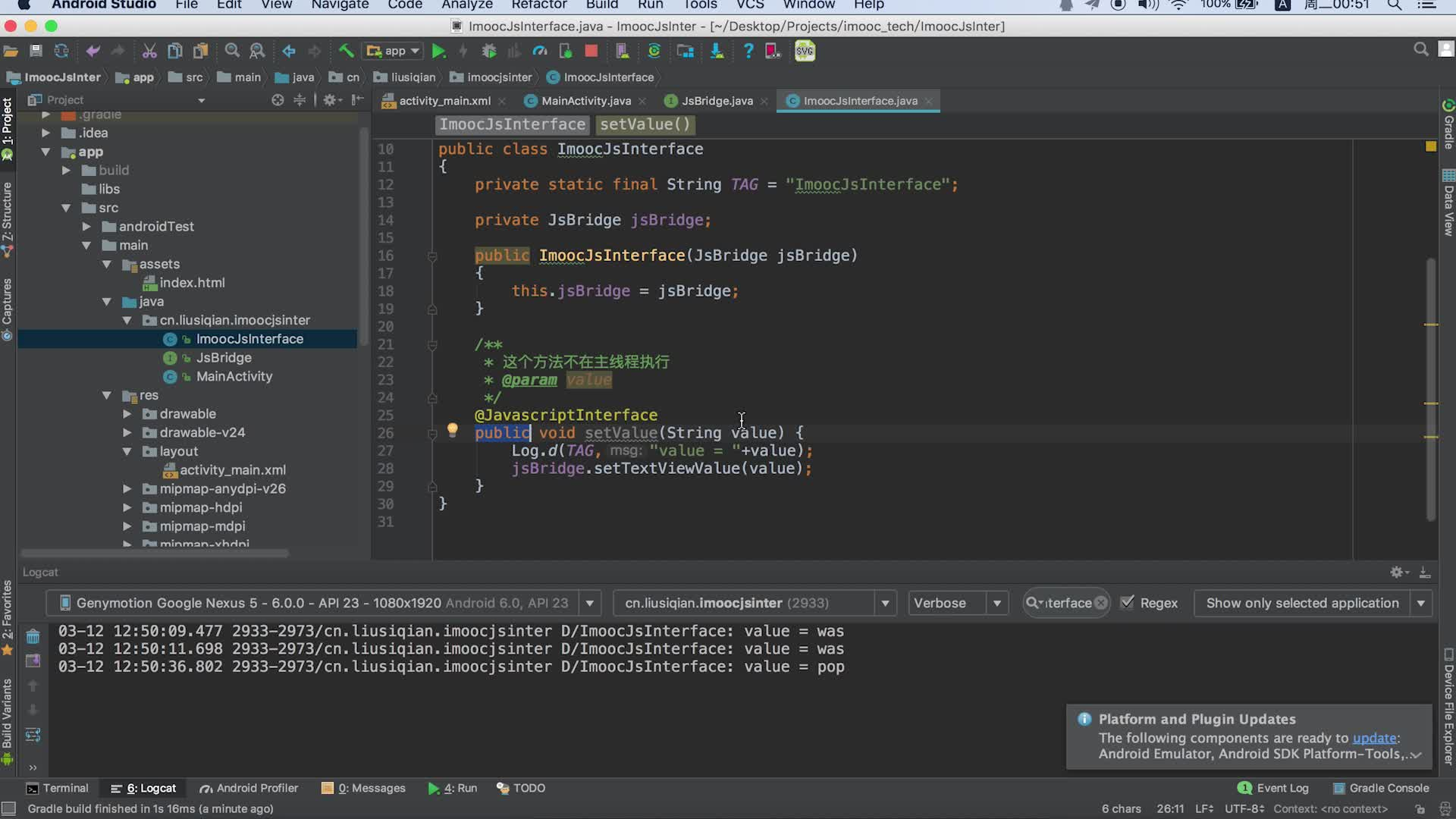Navigate Back with the blue left arrow
This screenshot has width=1456, height=819.
click(x=289, y=52)
